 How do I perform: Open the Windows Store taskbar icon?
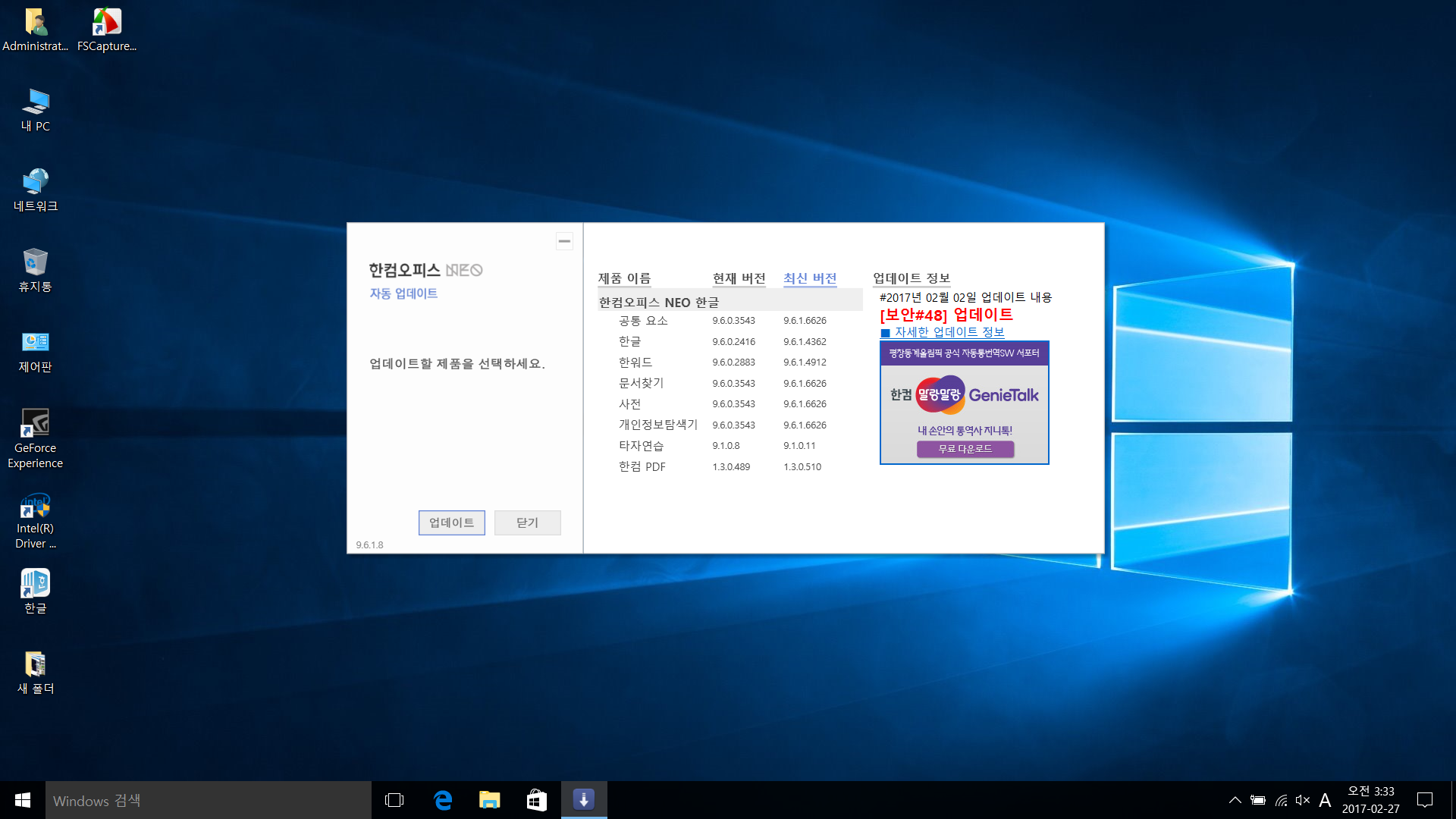point(536,800)
